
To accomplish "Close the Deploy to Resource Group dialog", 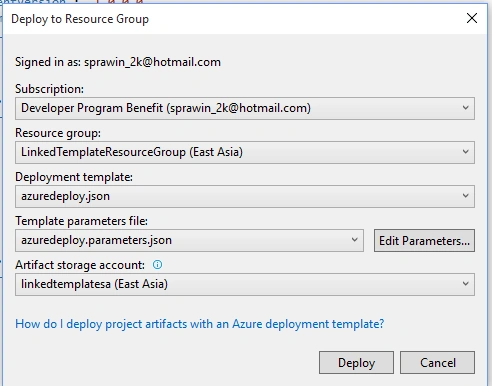I will tap(472, 18).
